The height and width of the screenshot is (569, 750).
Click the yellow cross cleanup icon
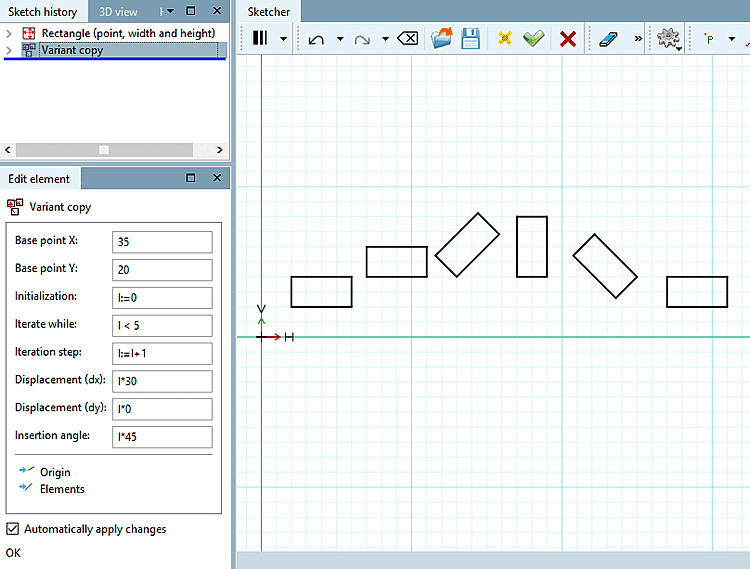point(505,38)
